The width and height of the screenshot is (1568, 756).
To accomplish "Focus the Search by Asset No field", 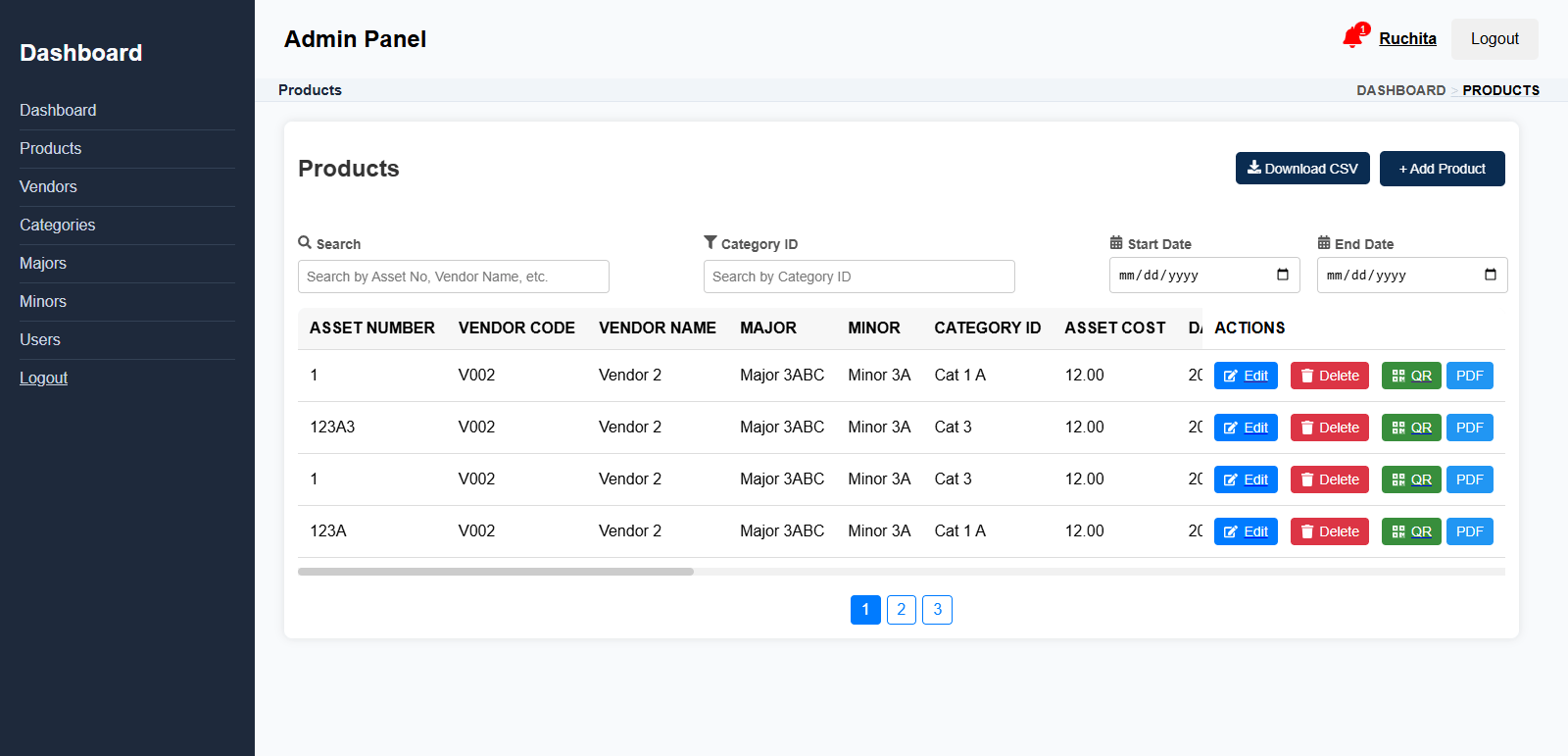I will coord(453,277).
